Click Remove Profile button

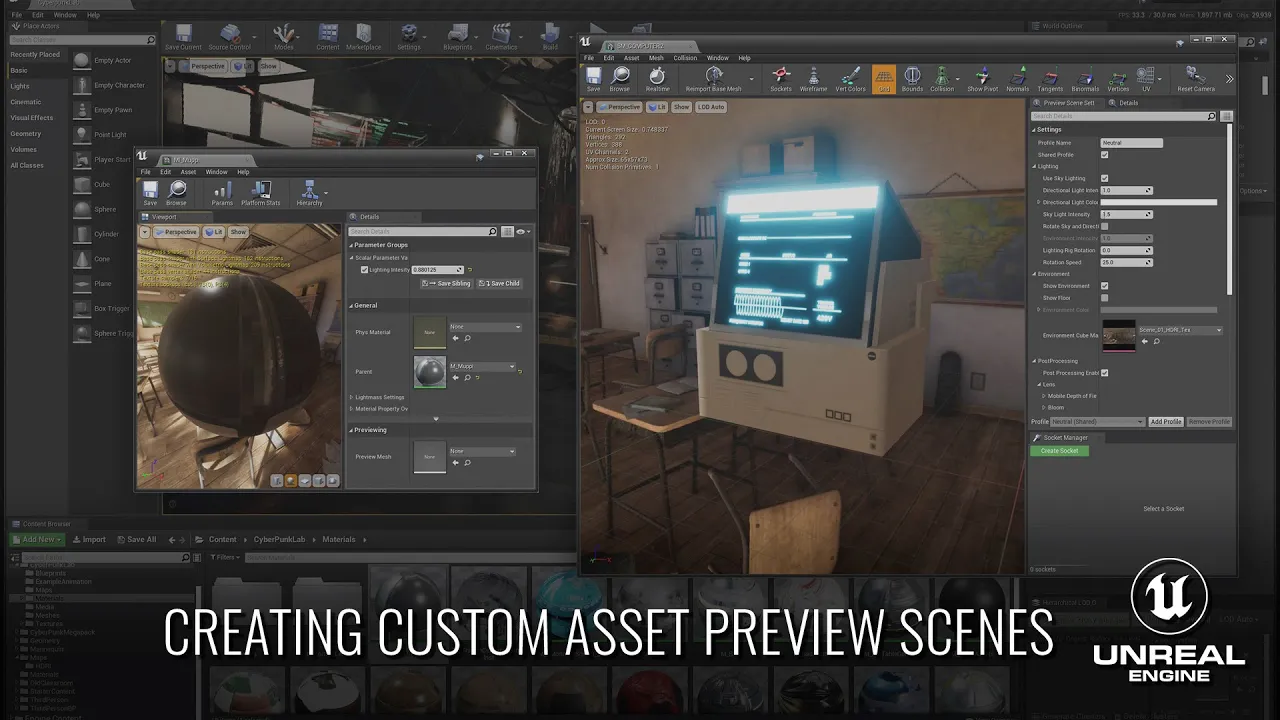pyautogui.click(x=1209, y=422)
